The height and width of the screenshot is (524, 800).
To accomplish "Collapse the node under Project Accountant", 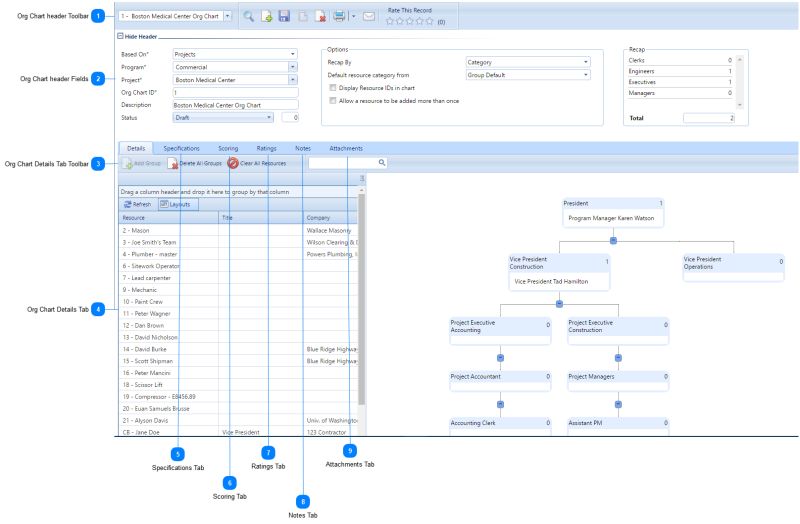I will coord(501,405).
